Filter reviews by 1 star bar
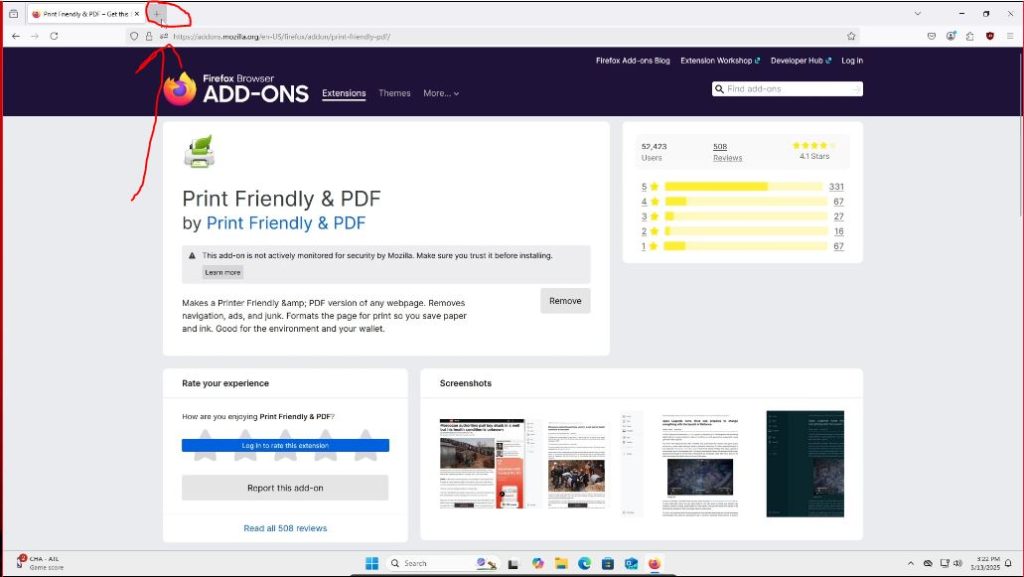1024x577 pixels. pyautogui.click(x=745, y=246)
